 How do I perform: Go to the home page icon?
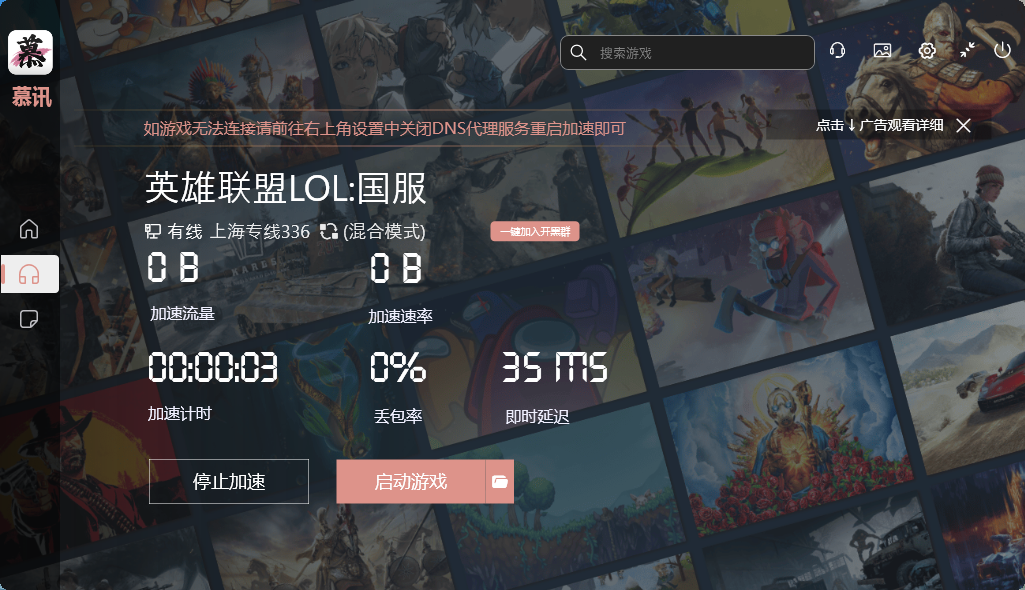(29, 229)
